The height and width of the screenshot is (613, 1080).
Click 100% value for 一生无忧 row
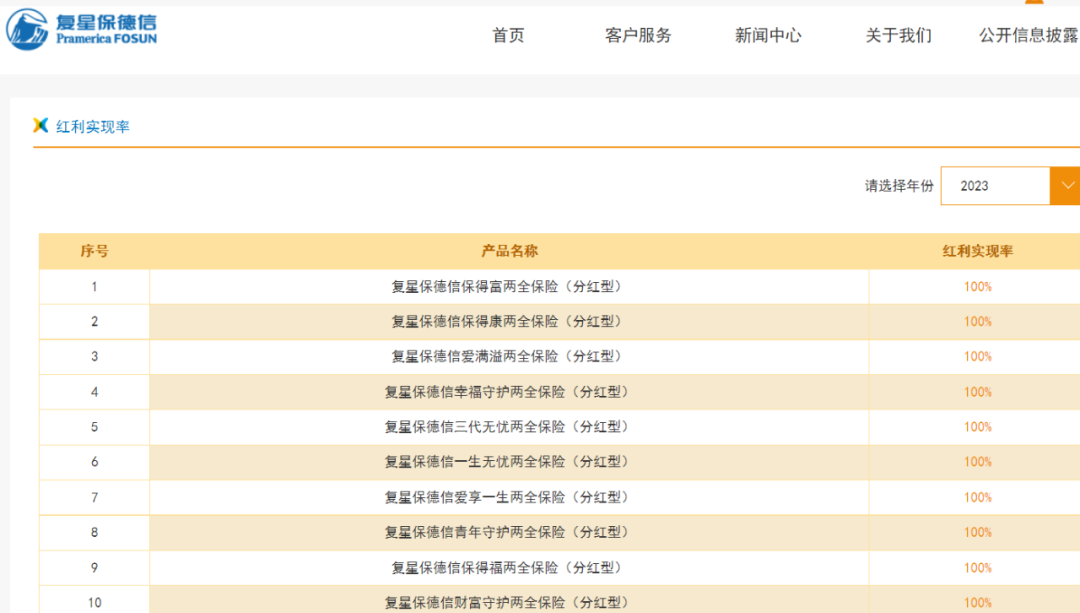[977, 462]
